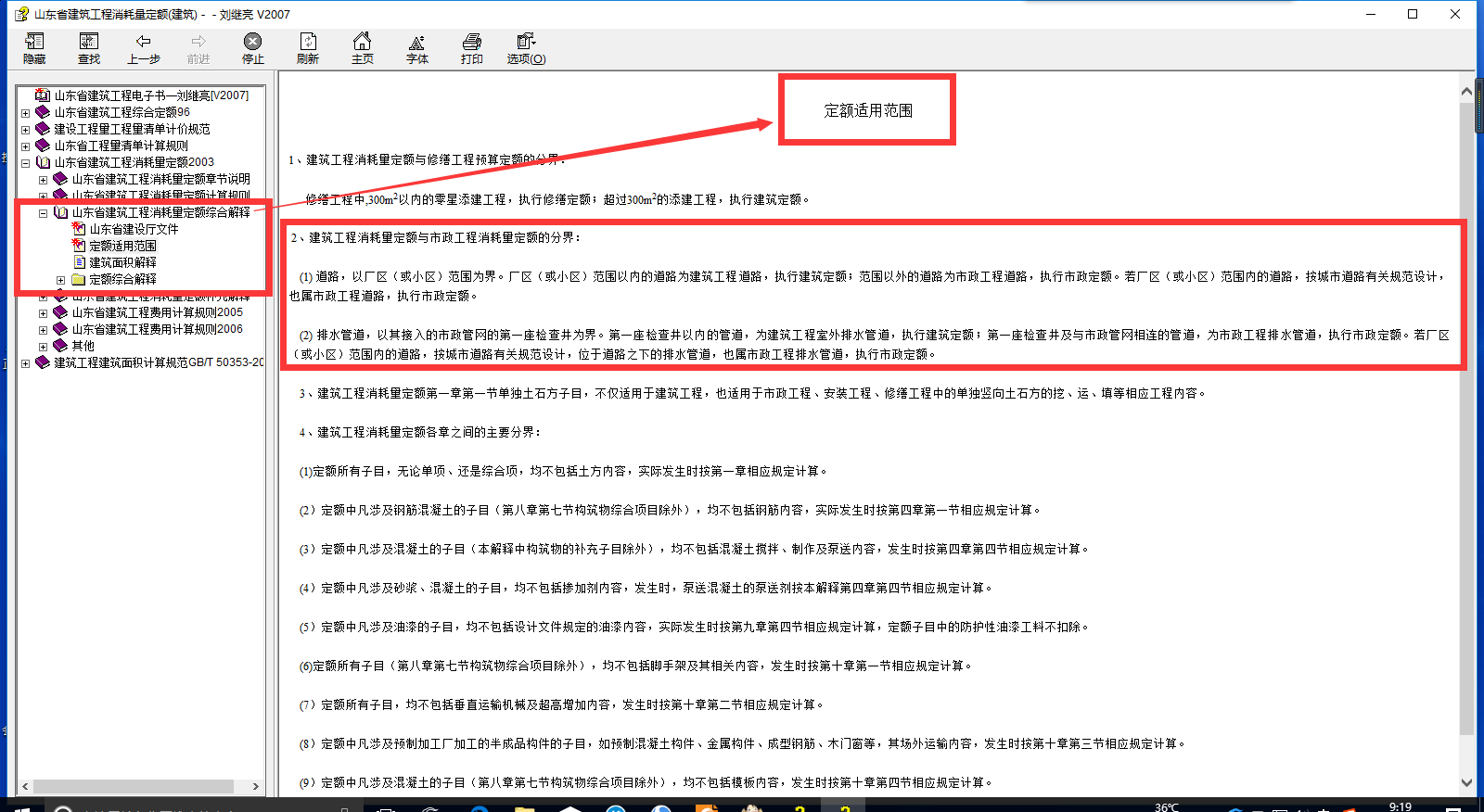Expand the 山东省工程量清单计算规则 node
Viewport: 1484px width, 812px height.
pos(25,146)
